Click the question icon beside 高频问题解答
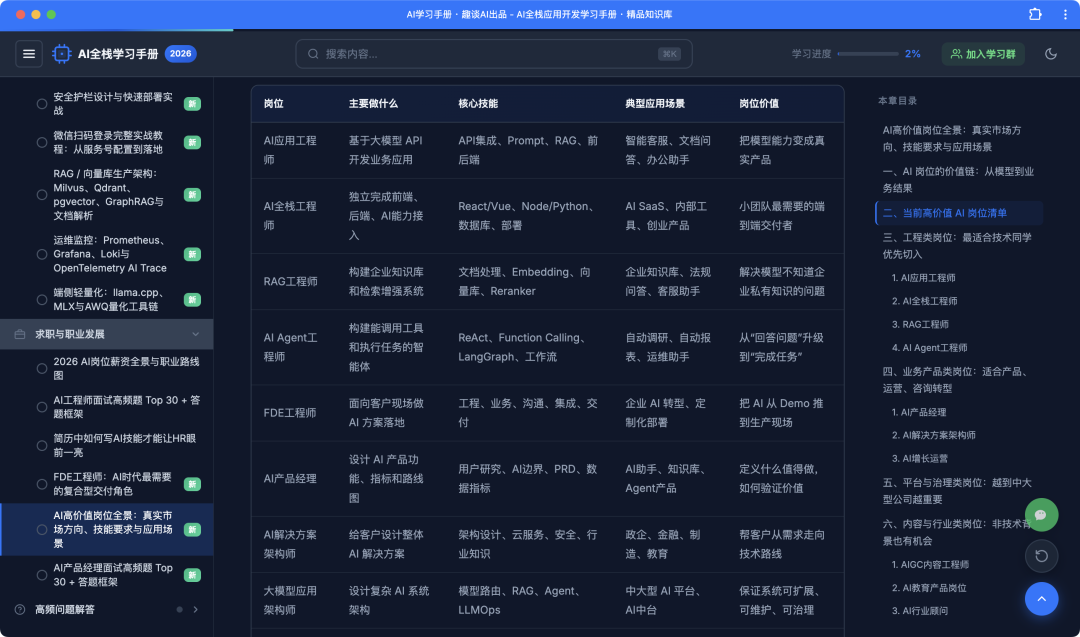This screenshot has width=1080, height=637. pos(20,609)
